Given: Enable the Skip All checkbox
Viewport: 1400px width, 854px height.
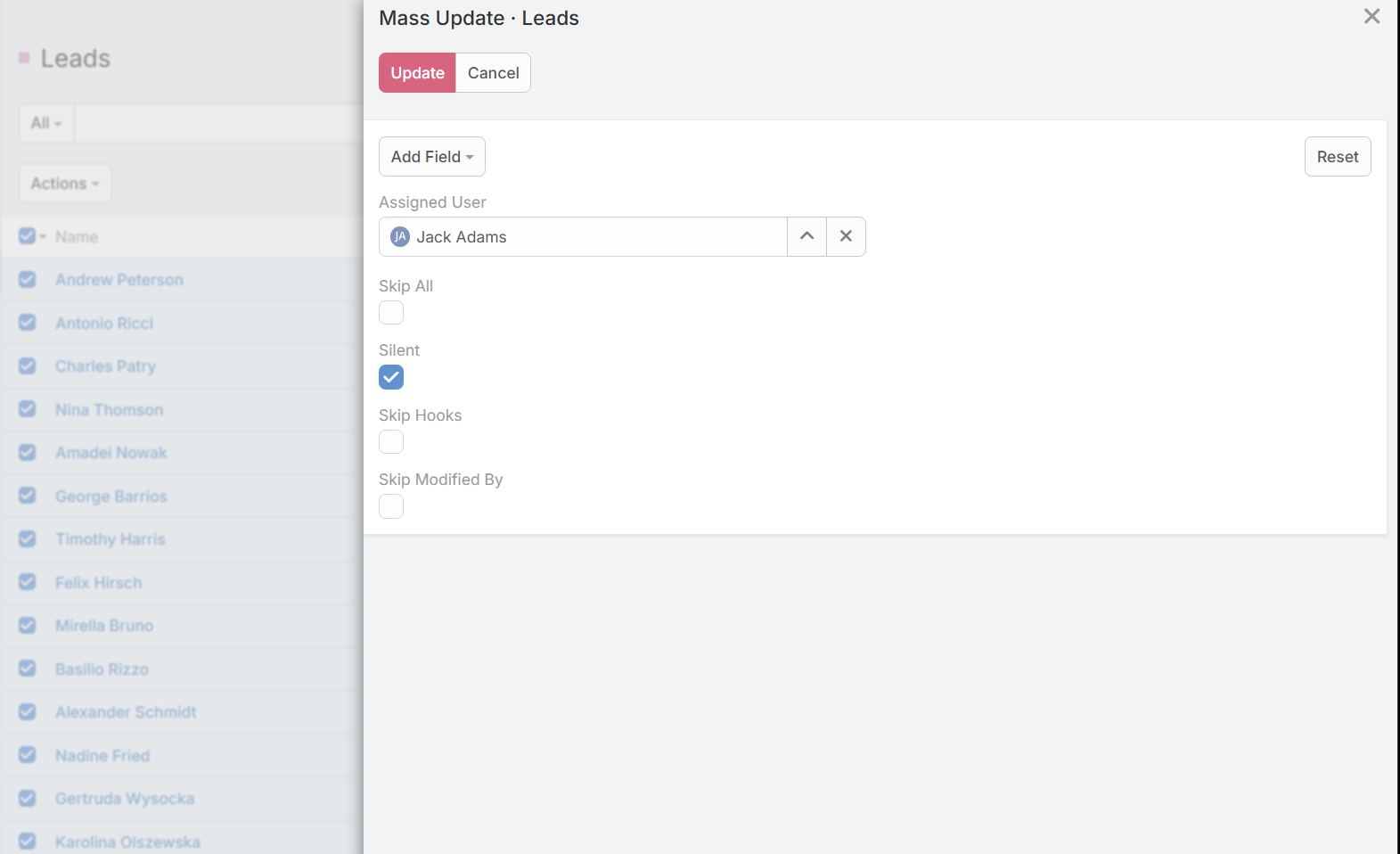Looking at the screenshot, I should pyautogui.click(x=391, y=313).
